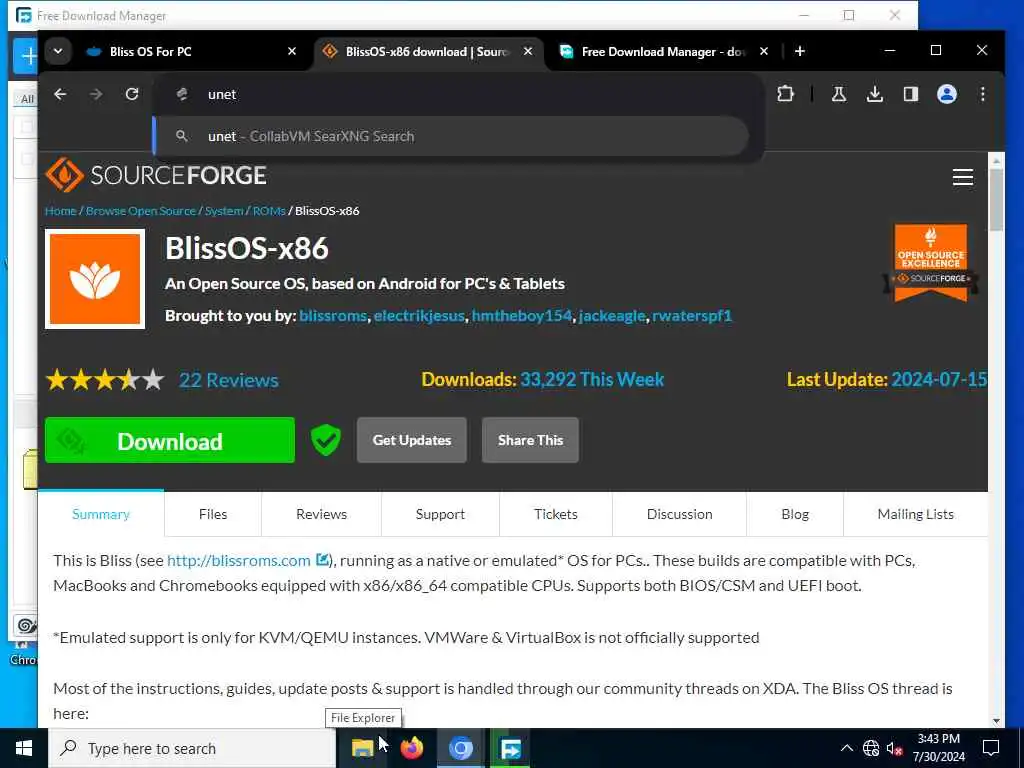Click the Free Download Manager taskbar icon
This screenshot has width=1024, height=768.
tap(510, 748)
